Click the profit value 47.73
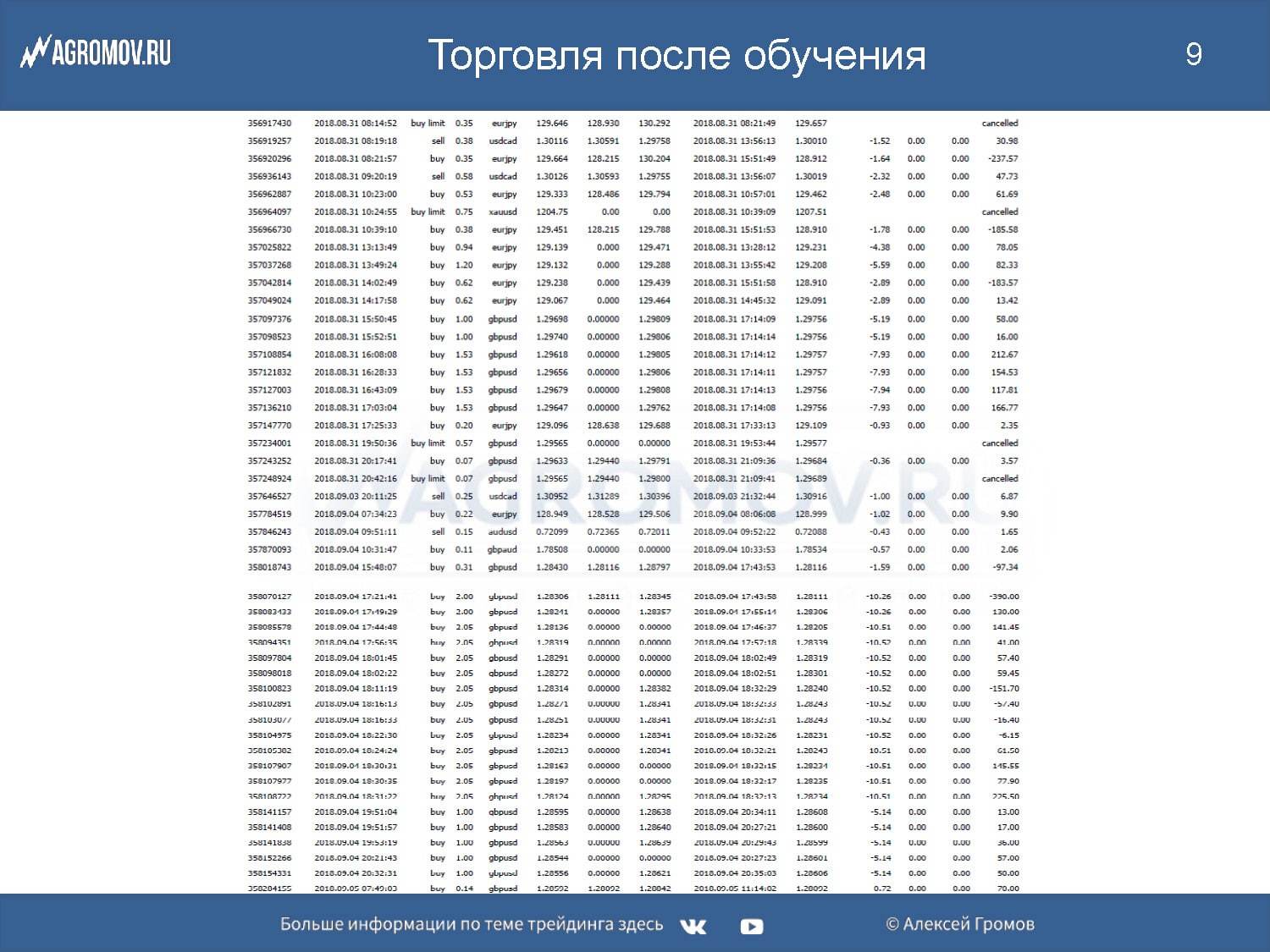Screen dimensions: 1270x952 pyautogui.click(x=1007, y=177)
